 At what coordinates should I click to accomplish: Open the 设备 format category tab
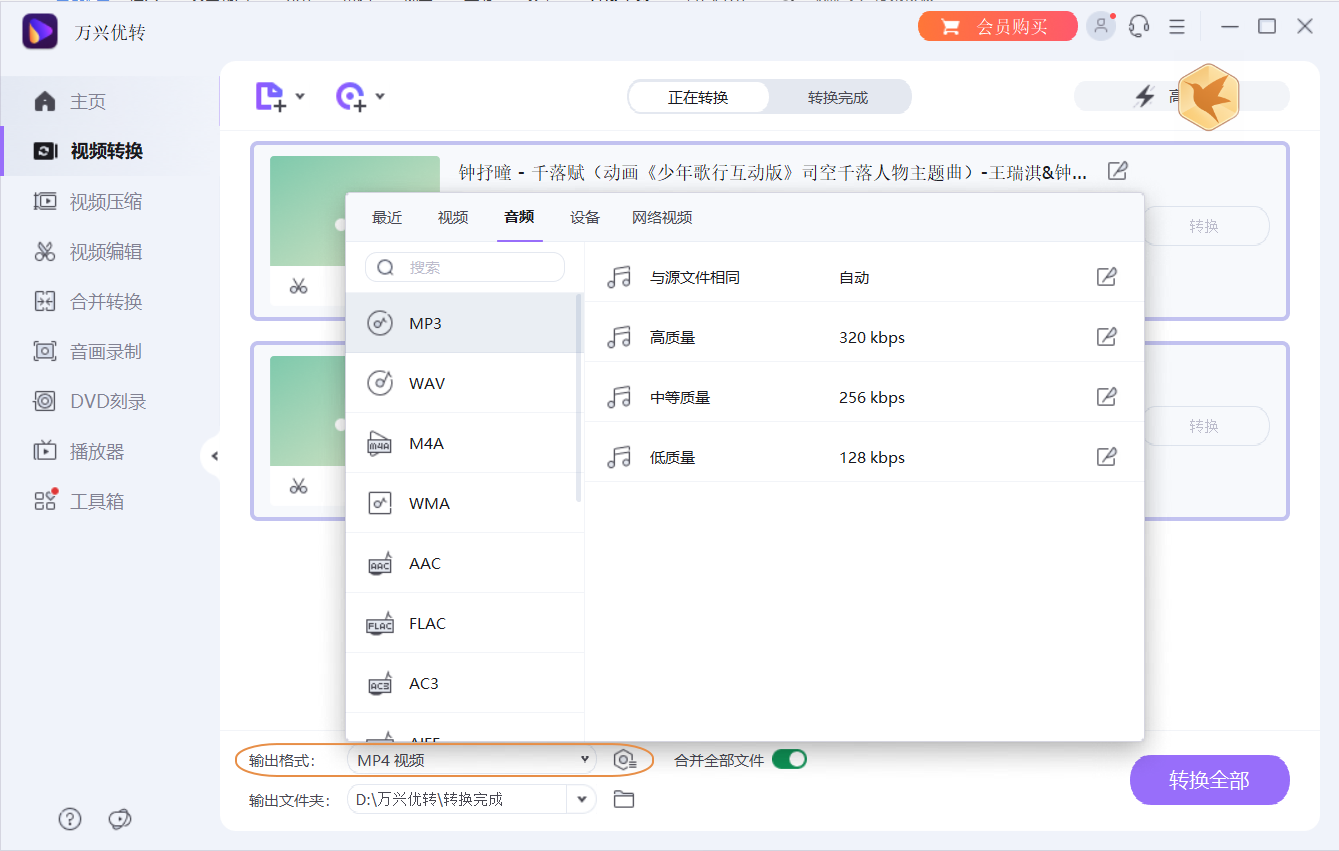(584, 217)
